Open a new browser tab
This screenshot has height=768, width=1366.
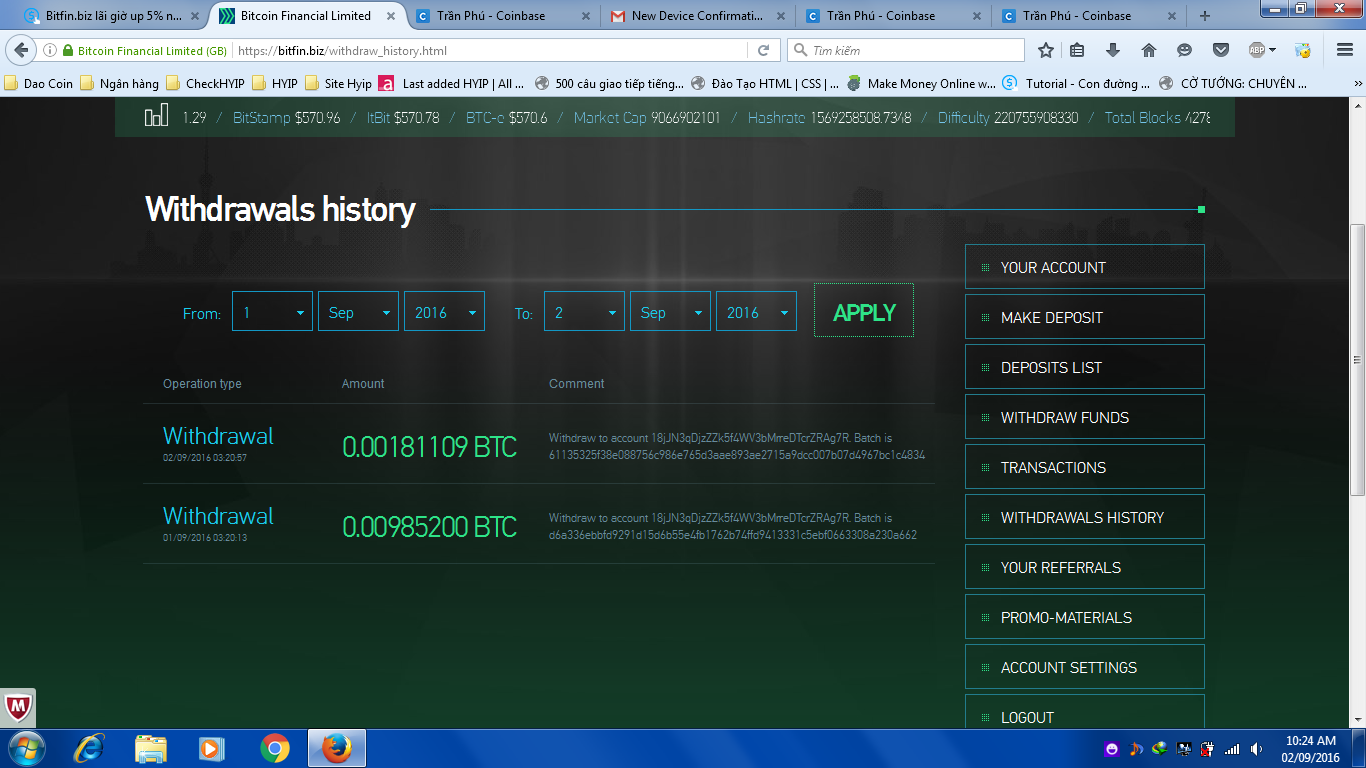1205,16
